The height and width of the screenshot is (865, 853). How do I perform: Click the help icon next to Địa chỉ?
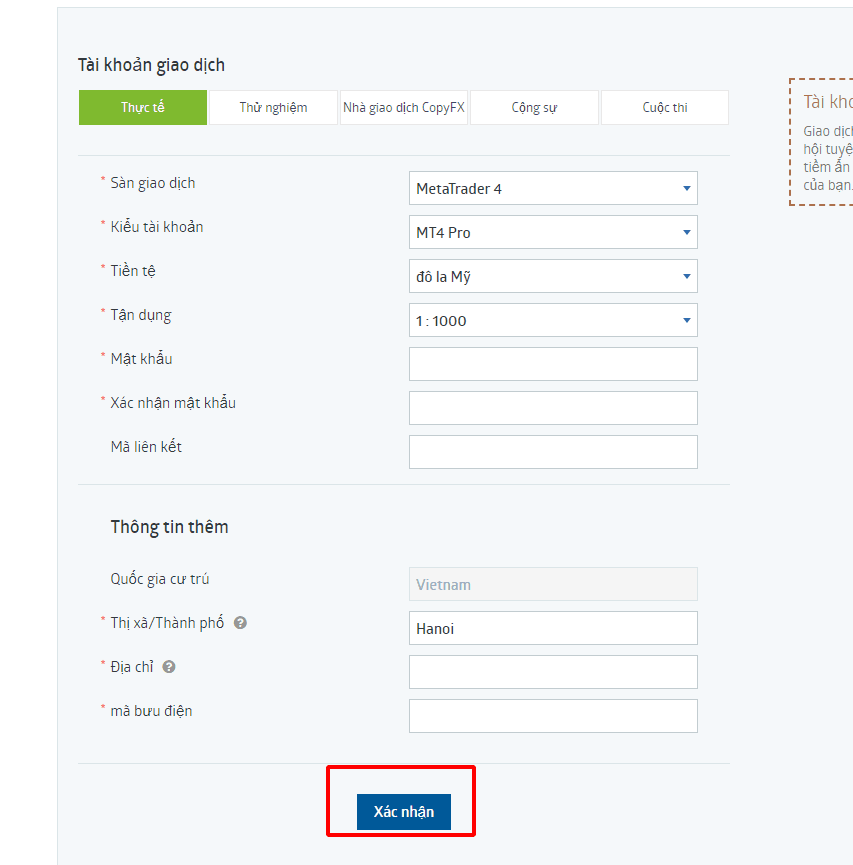click(x=169, y=667)
